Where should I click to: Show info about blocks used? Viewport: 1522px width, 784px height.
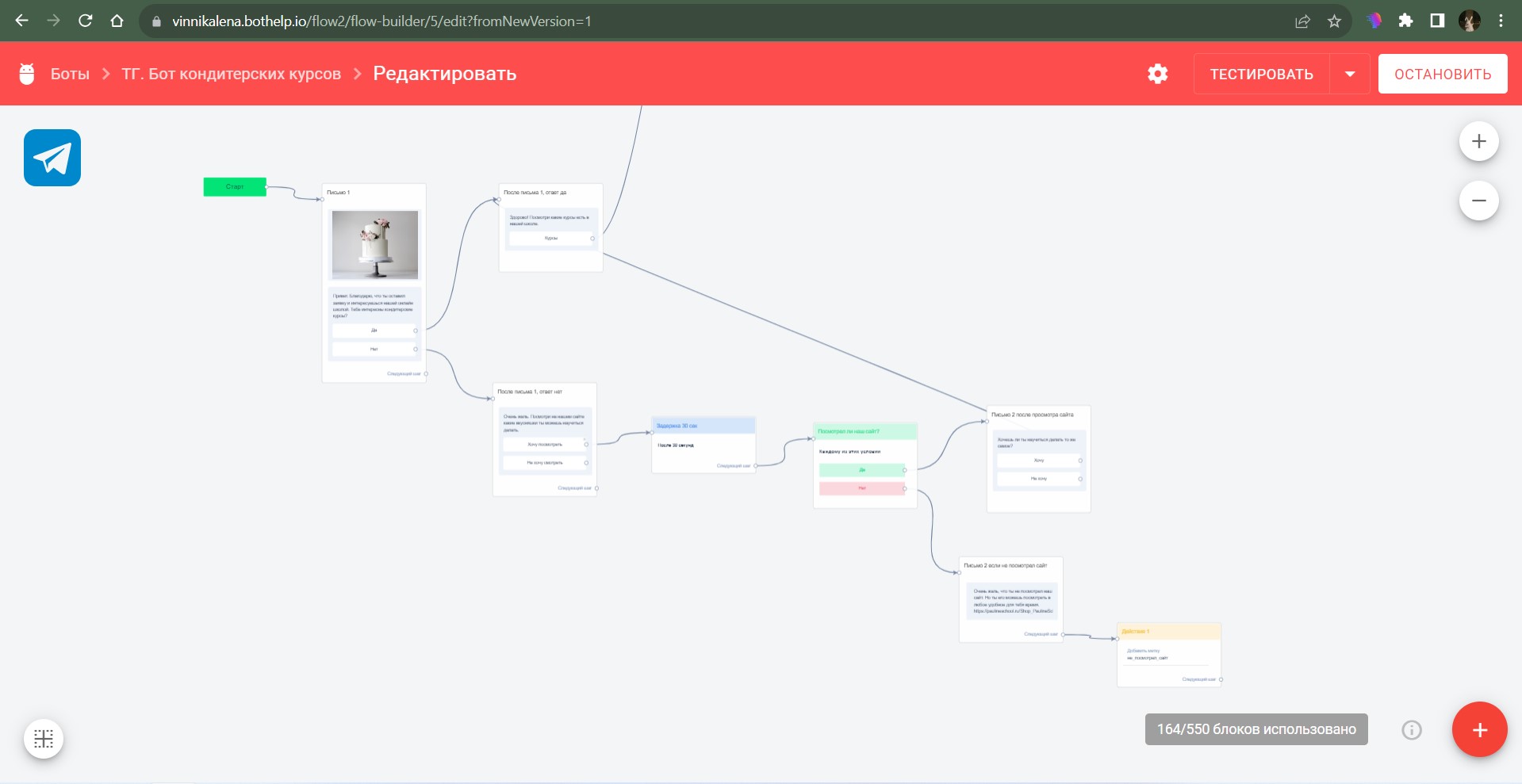tap(1411, 730)
